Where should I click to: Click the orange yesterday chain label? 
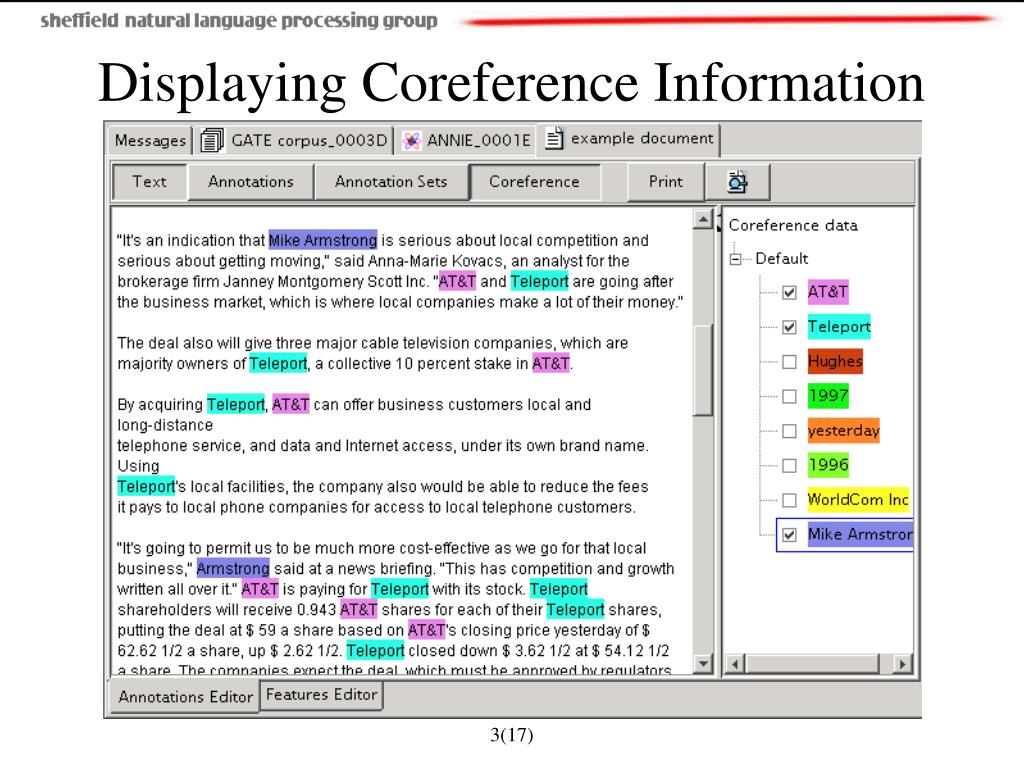click(844, 430)
